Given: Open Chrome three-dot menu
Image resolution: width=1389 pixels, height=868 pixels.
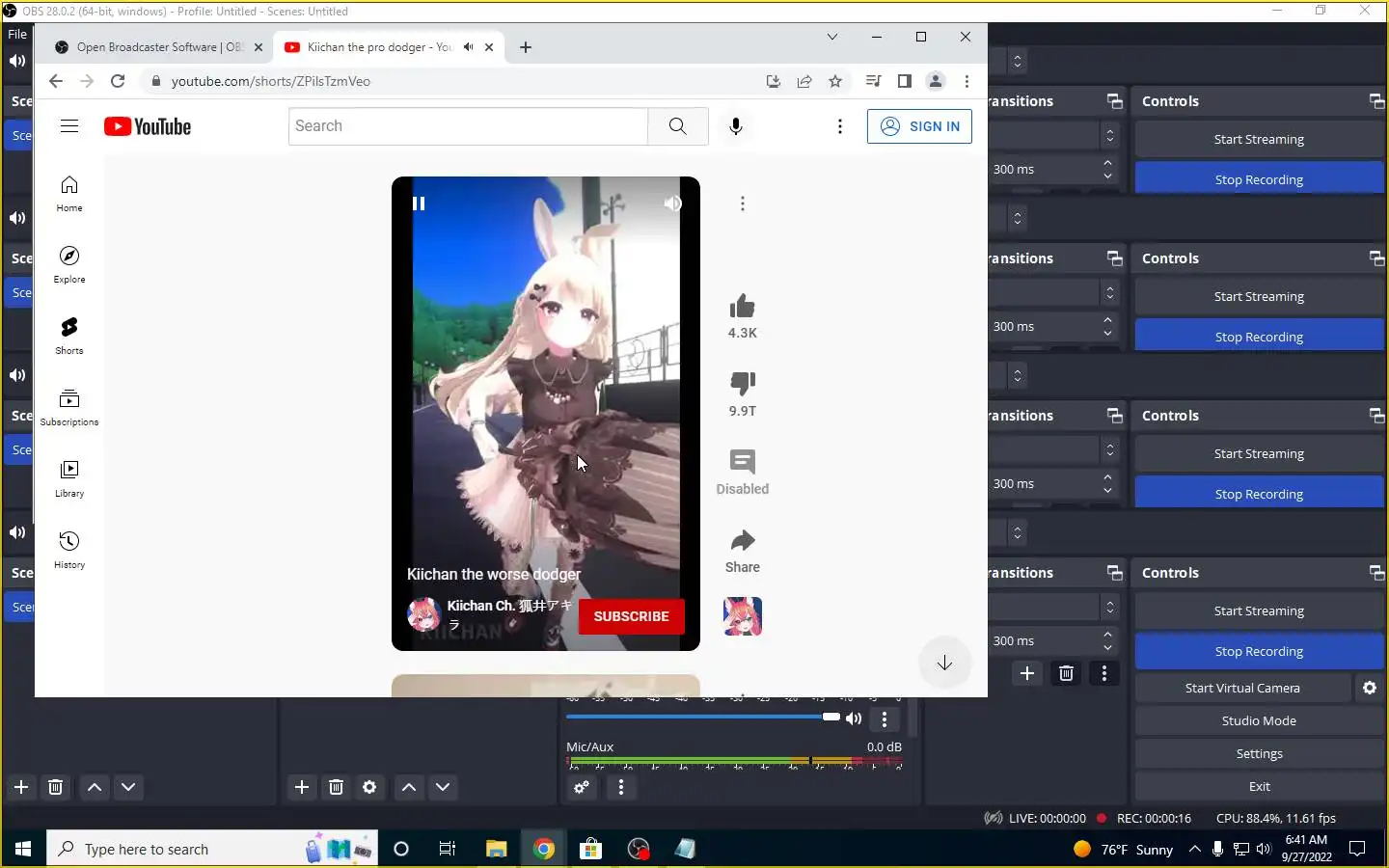Looking at the screenshot, I should tap(967, 81).
